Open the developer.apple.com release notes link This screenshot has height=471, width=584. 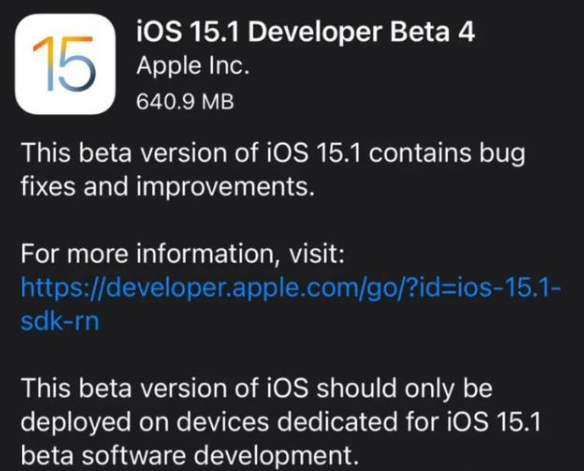tap(291, 304)
